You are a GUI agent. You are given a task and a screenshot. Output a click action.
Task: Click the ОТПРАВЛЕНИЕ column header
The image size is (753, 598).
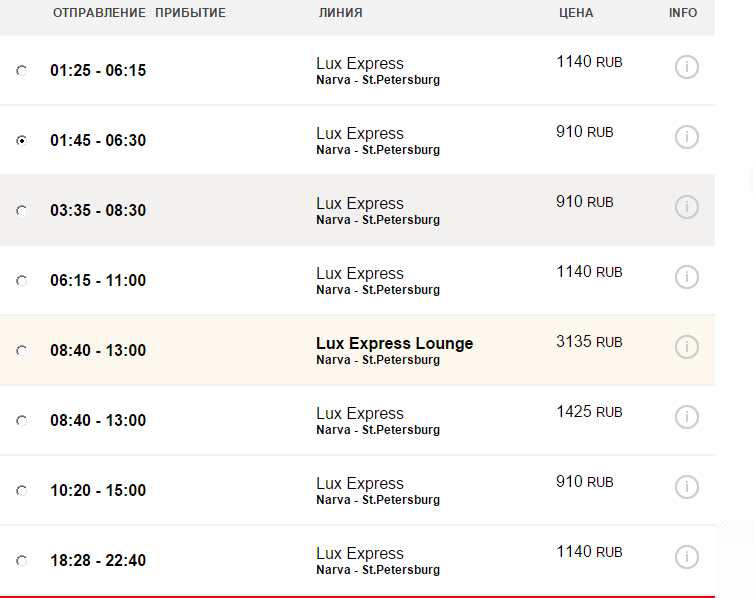[x=99, y=13]
